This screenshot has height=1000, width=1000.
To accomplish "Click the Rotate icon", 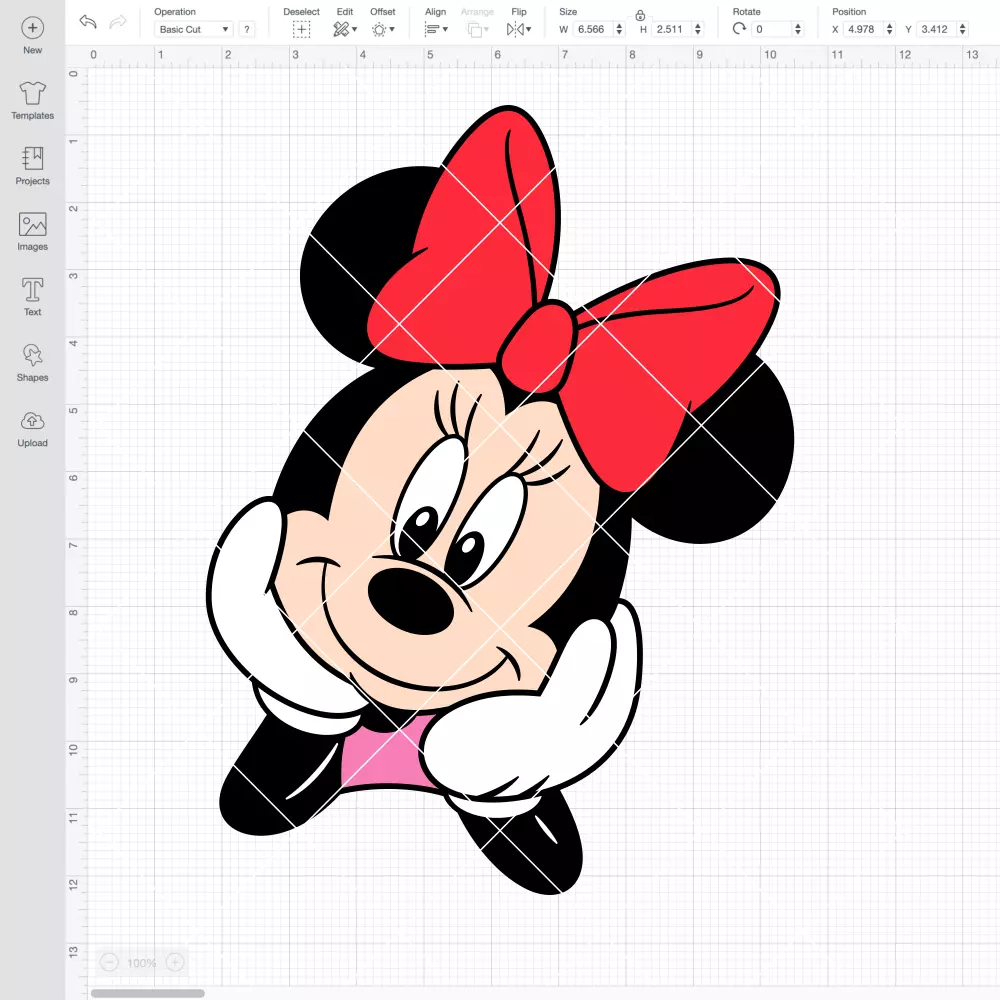I will click(x=739, y=29).
